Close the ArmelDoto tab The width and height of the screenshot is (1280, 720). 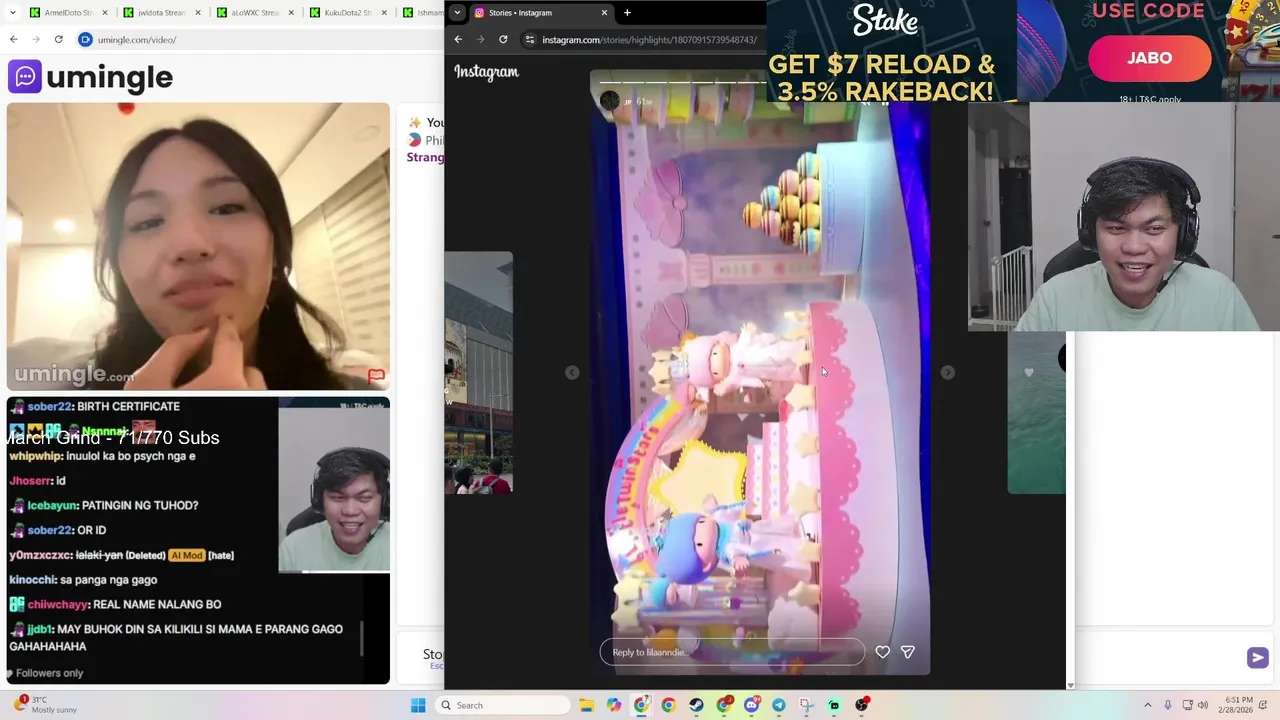[x=104, y=13]
